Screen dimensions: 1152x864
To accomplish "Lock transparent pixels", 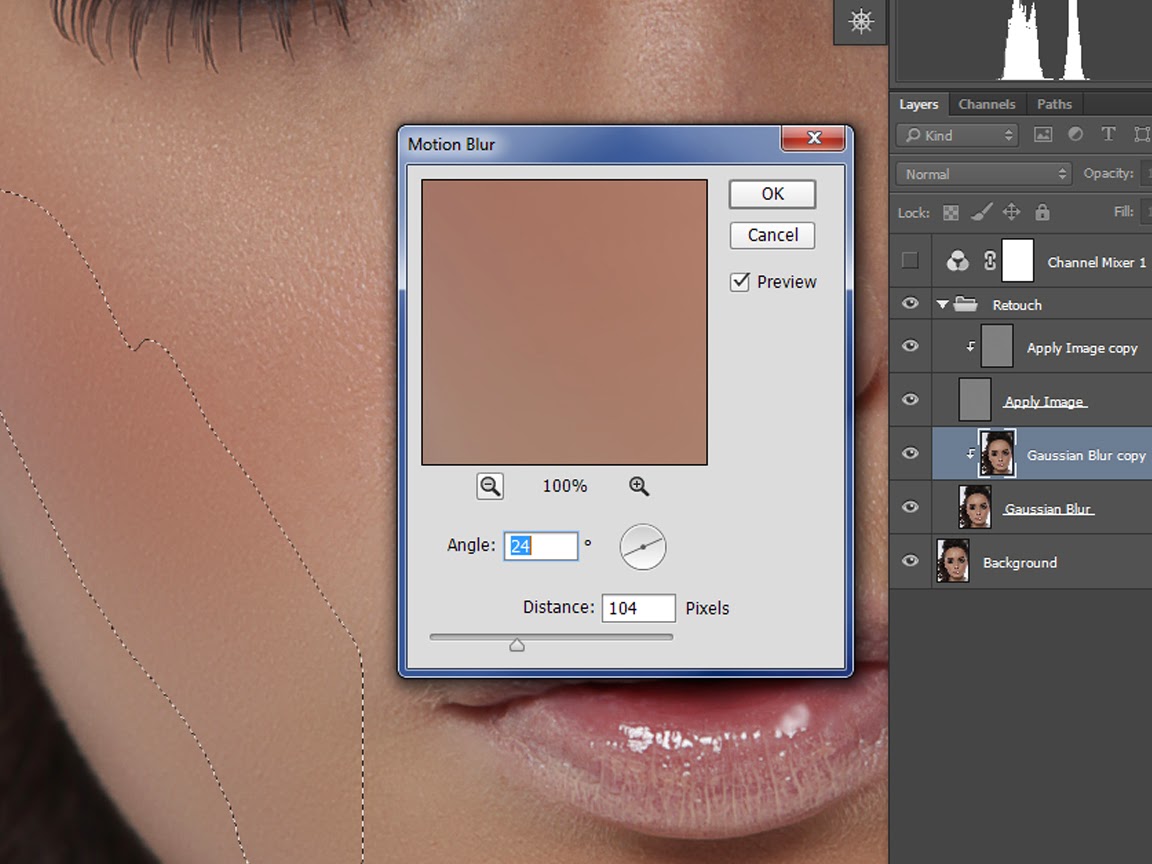I will (951, 212).
